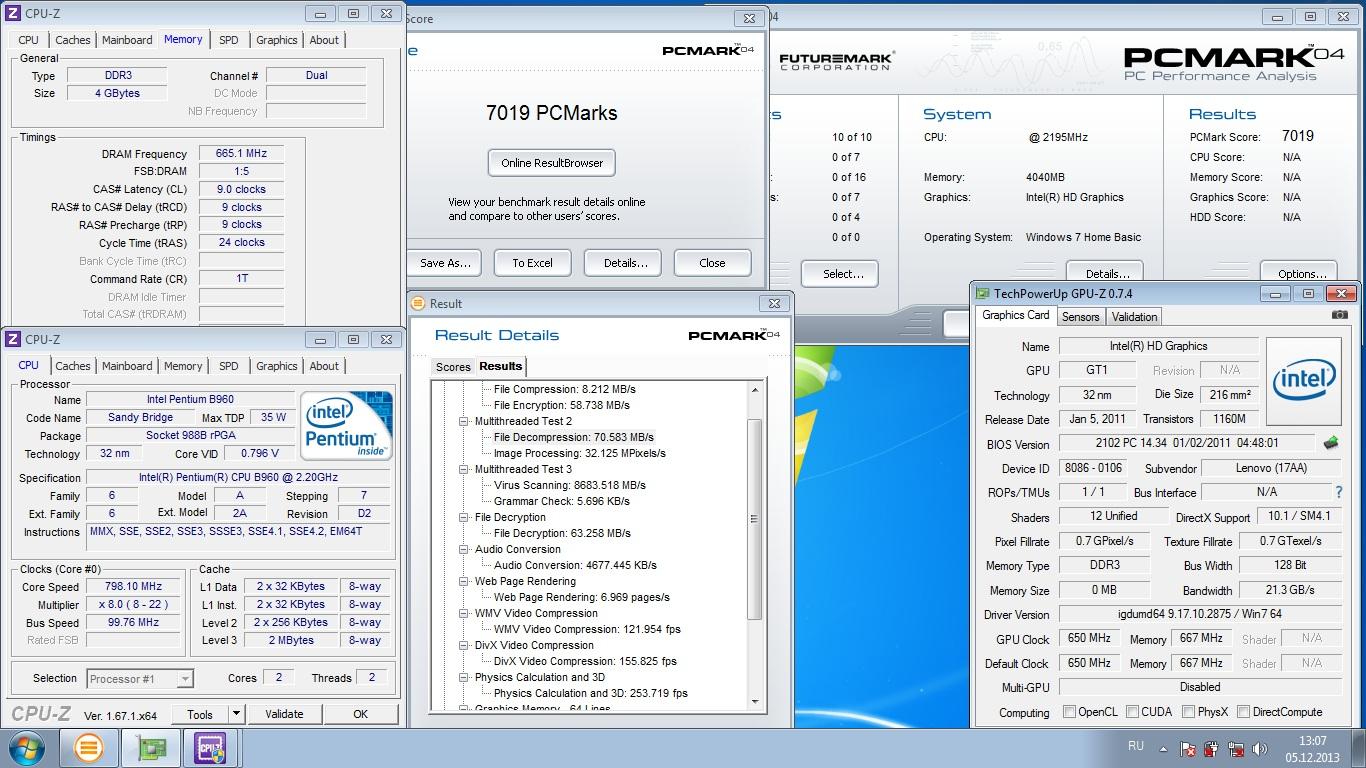Collapse the Web Page Rendering node

pos(464,581)
